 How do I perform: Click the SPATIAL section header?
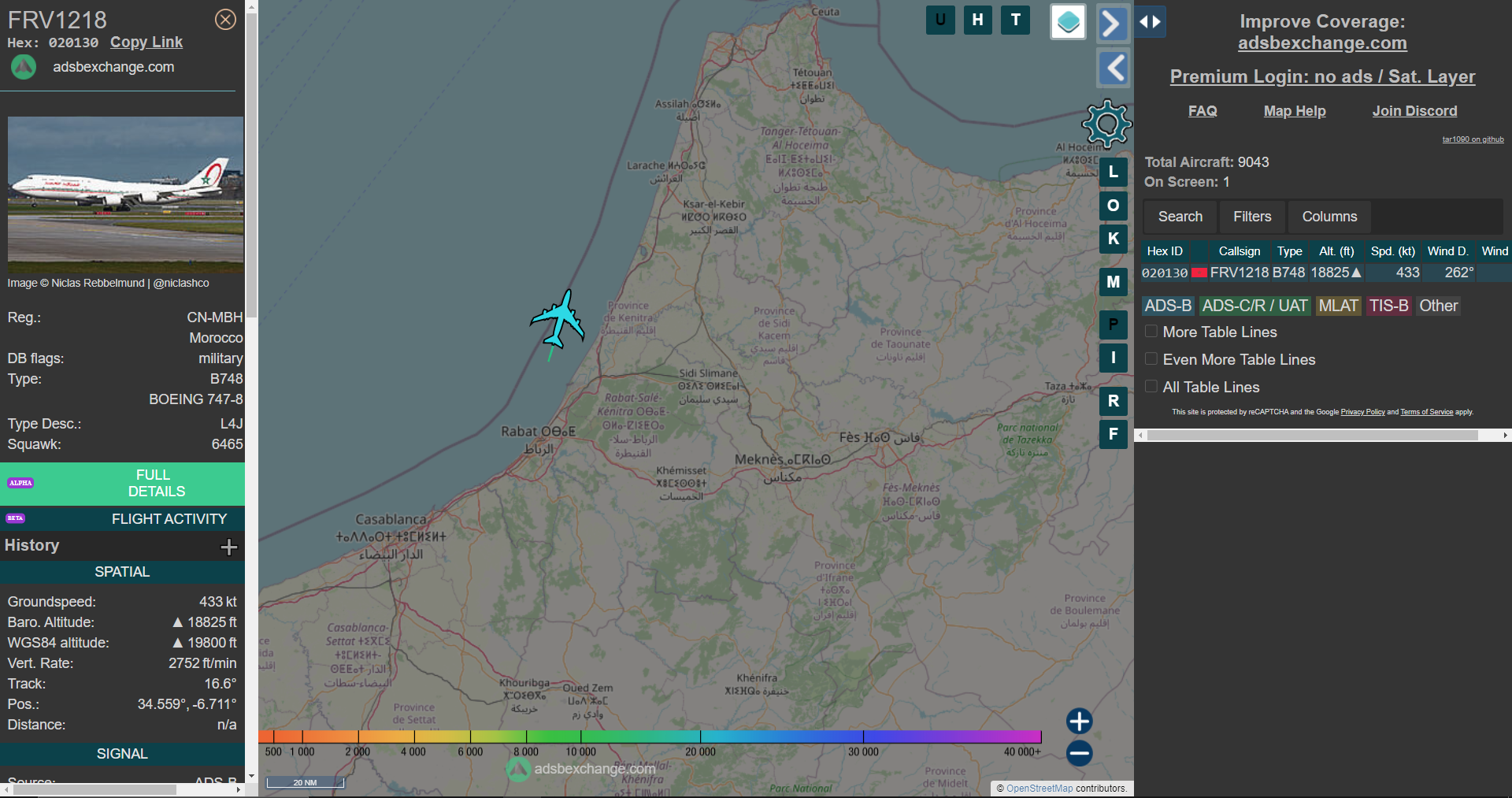click(x=122, y=572)
